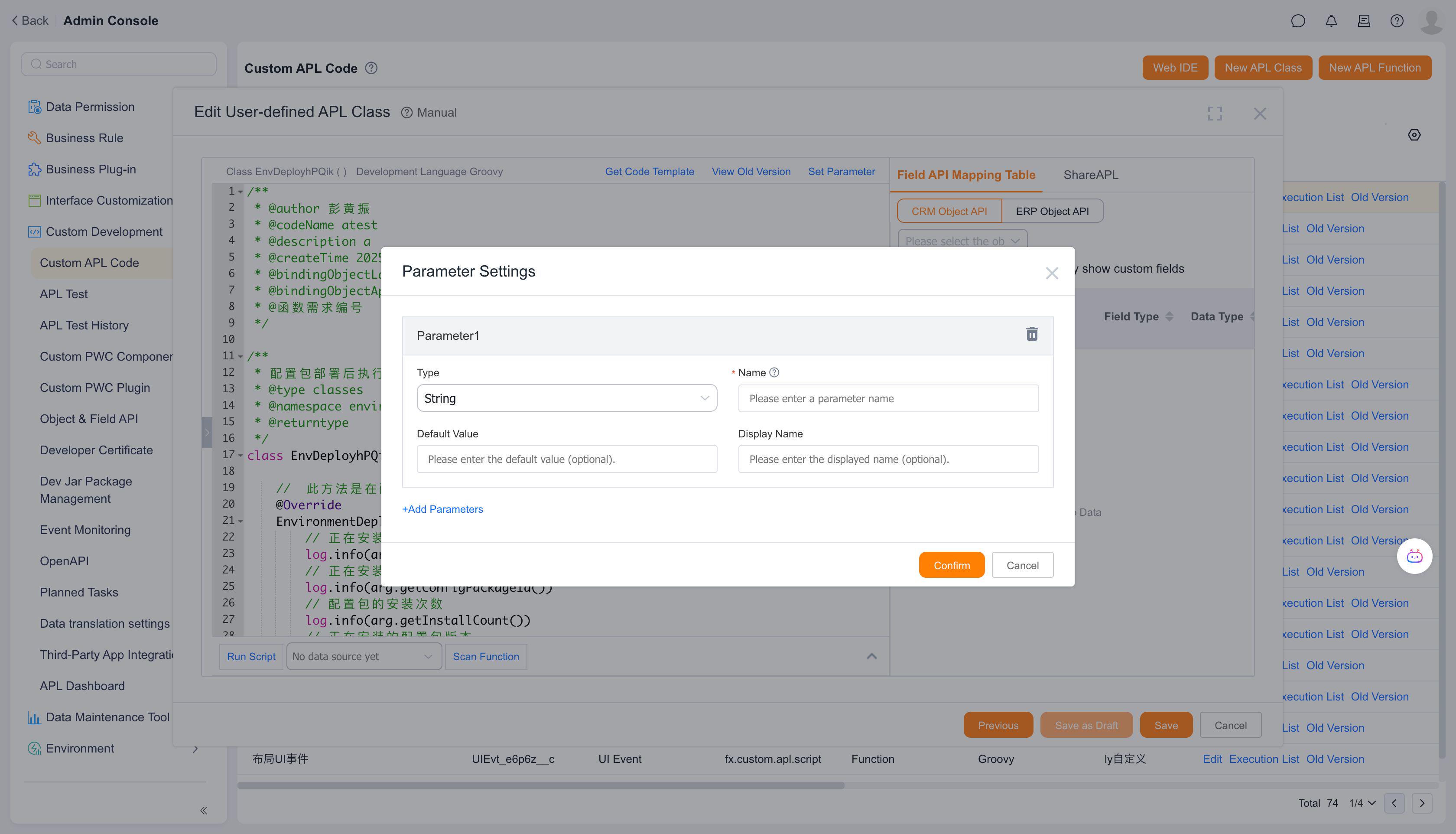This screenshot has height=834, width=1456.
Task: Click the Scan Function button
Action: pyautogui.click(x=486, y=656)
